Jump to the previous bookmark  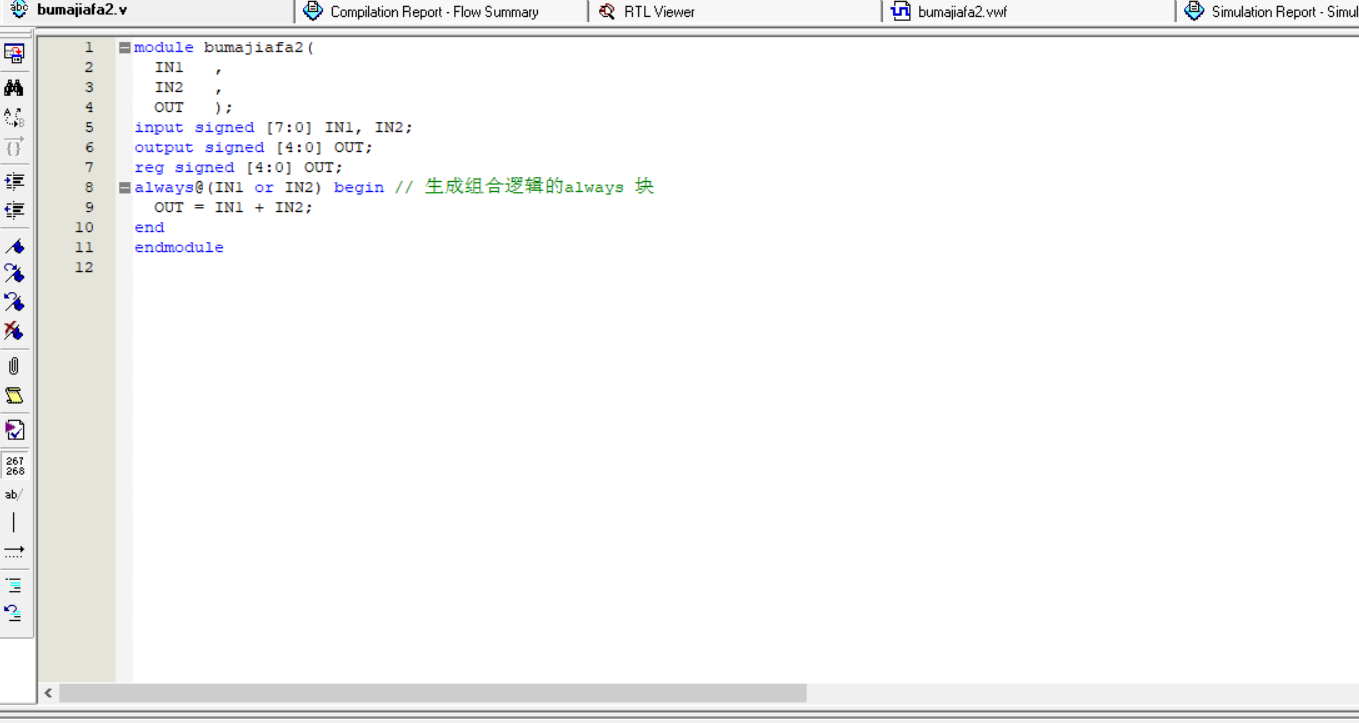click(14, 301)
